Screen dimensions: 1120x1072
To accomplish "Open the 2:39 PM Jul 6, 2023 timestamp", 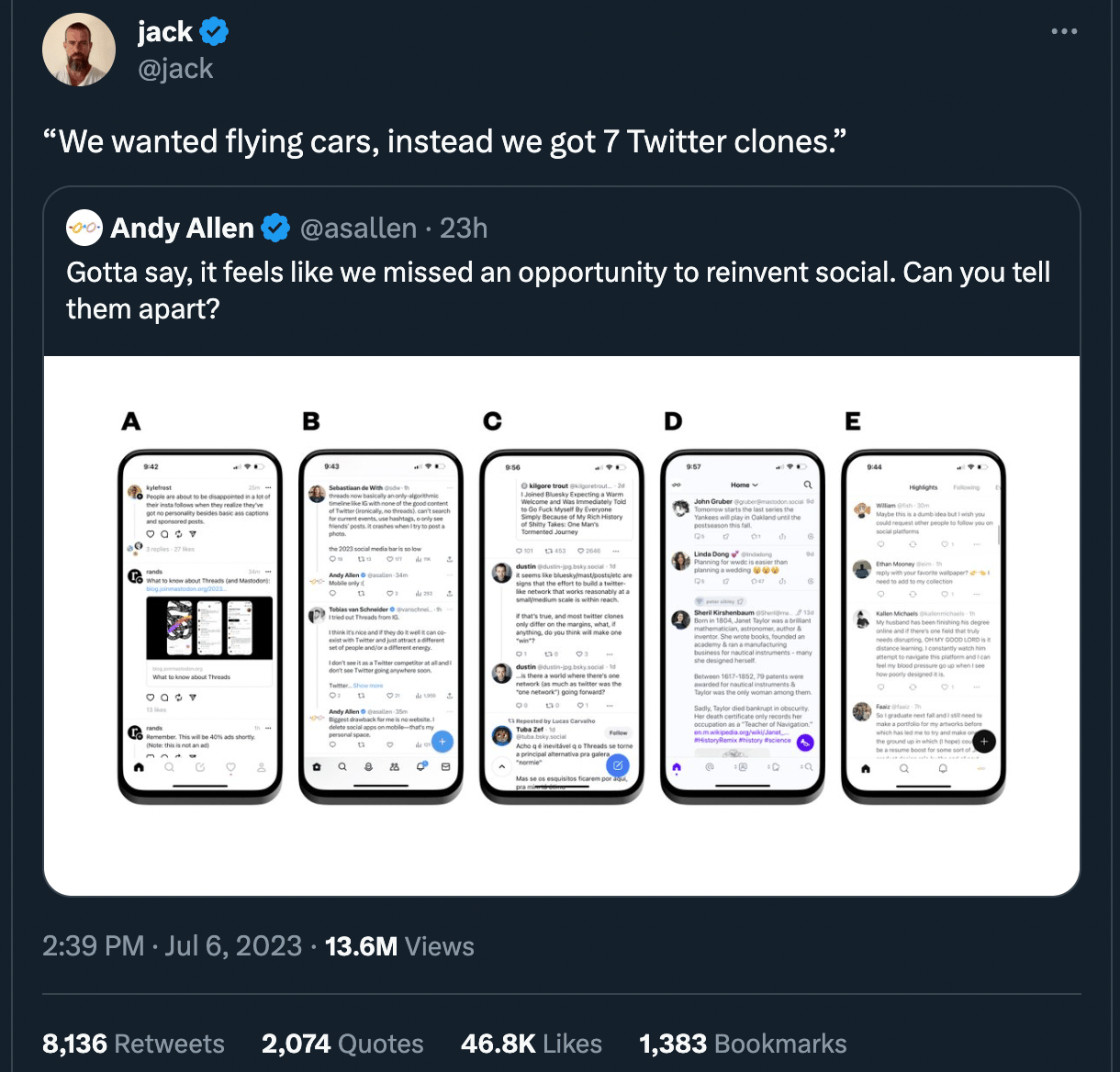I will (172, 946).
